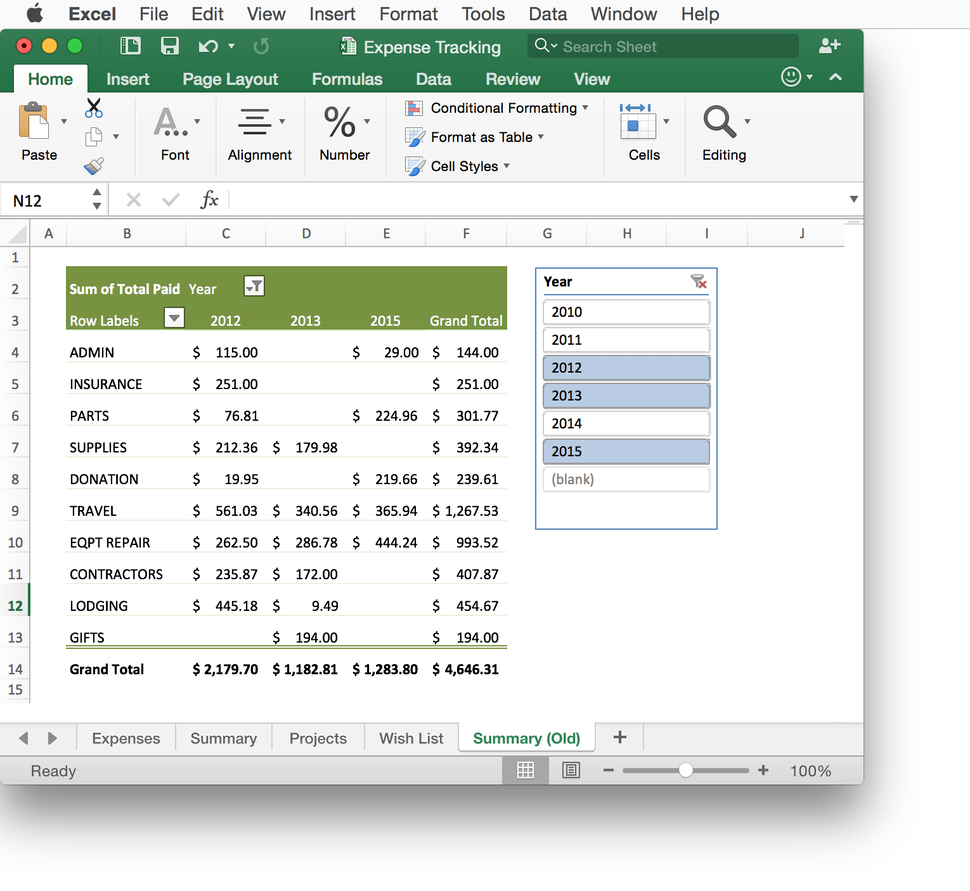Click the zoom slider at the bottom
Screen dimensions: 970x891
(686, 771)
